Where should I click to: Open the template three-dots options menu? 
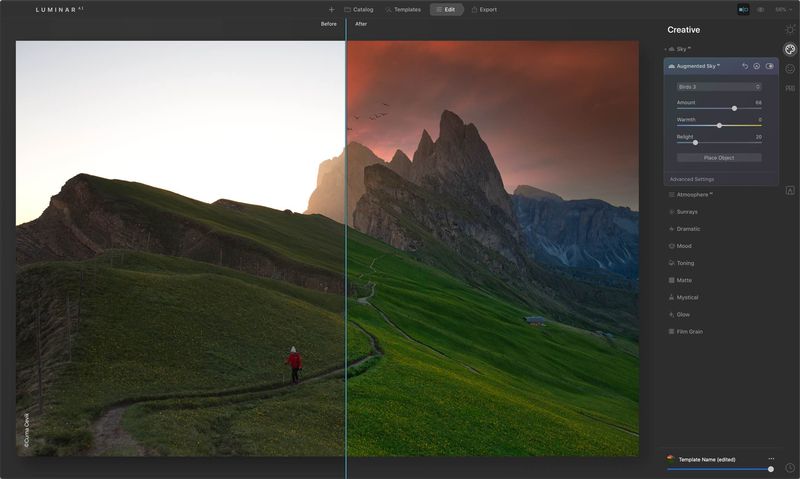[x=771, y=459]
